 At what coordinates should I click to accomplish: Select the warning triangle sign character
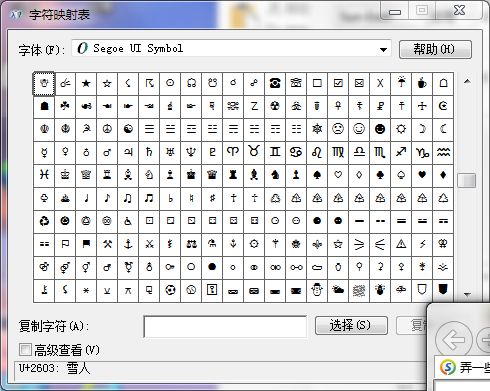click(401, 244)
